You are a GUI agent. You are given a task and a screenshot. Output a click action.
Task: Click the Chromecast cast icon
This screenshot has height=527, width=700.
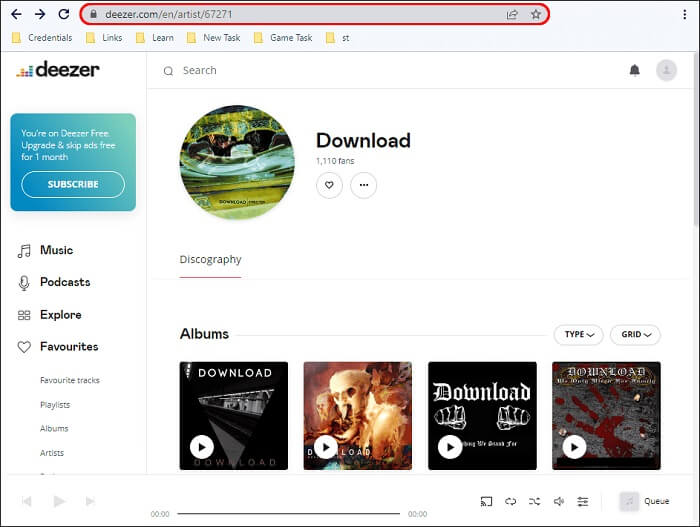point(487,500)
